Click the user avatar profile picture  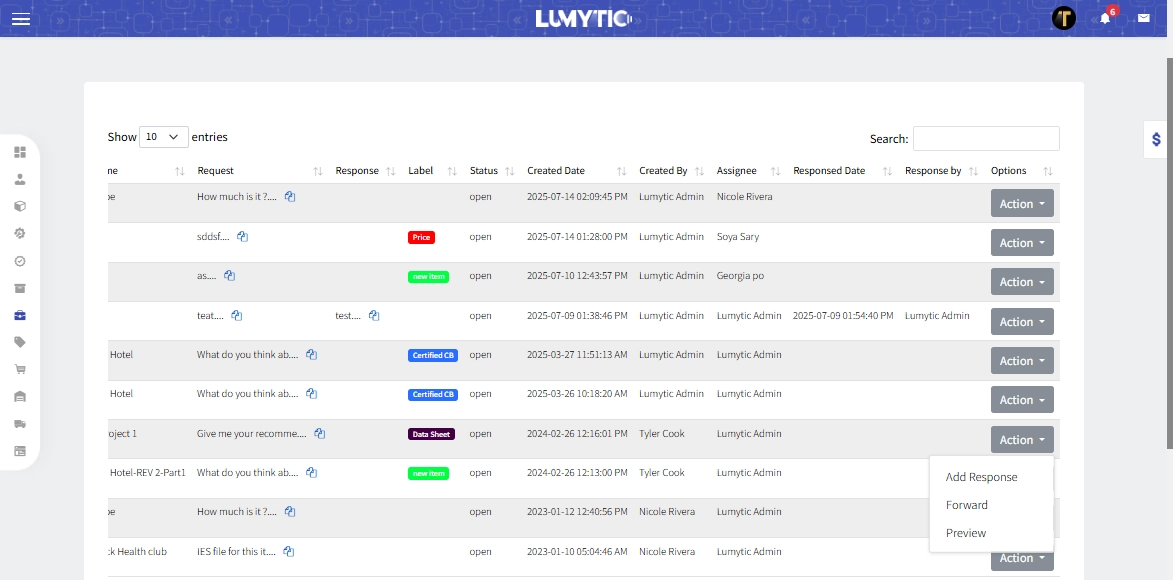[x=1064, y=18]
